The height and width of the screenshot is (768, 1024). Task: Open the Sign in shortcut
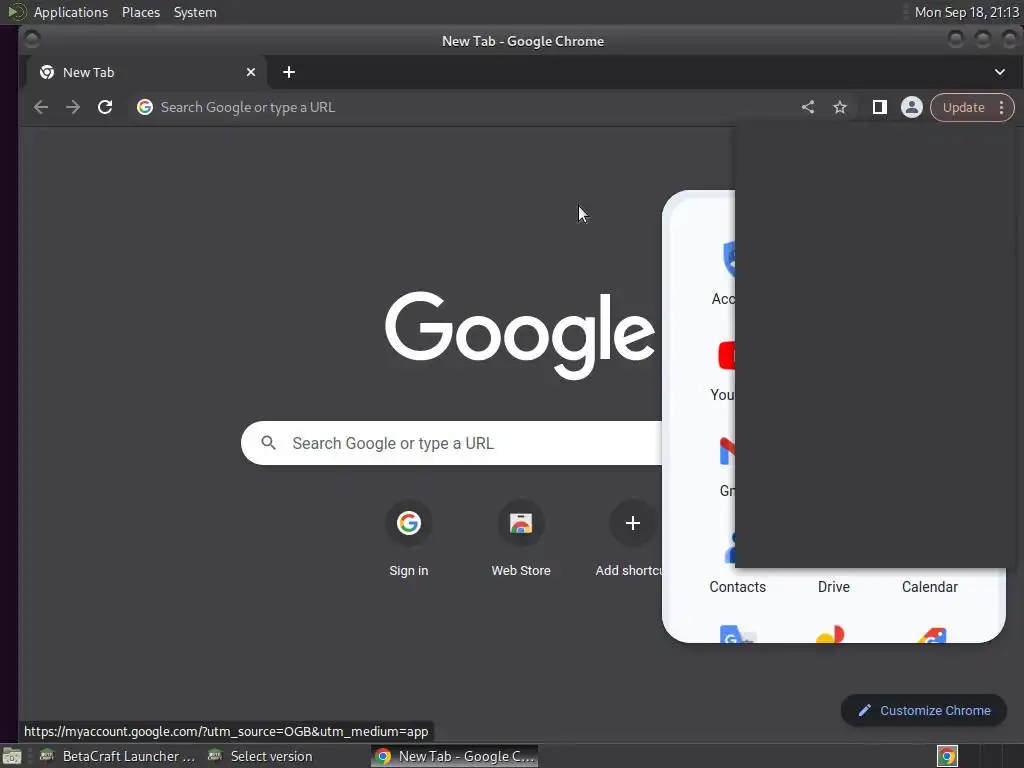409,539
